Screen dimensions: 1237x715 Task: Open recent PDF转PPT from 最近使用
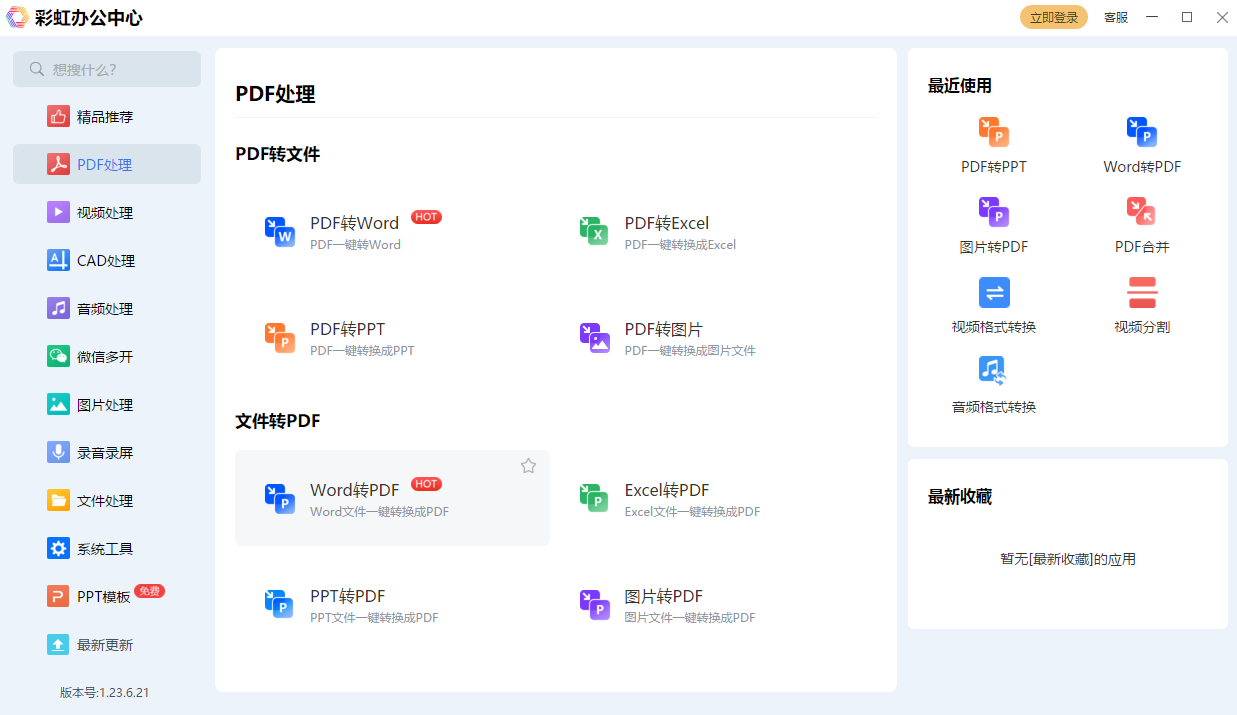pos(994,145)
